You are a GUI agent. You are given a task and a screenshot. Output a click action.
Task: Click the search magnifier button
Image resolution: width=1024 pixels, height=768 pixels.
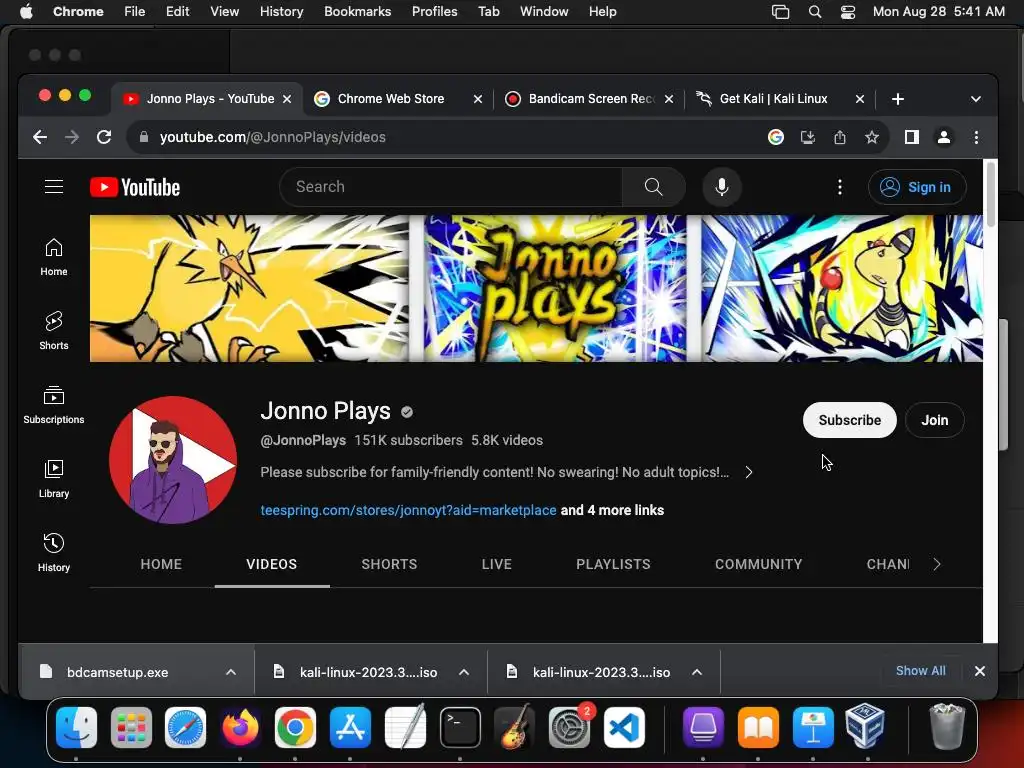[x=653, y=187]
